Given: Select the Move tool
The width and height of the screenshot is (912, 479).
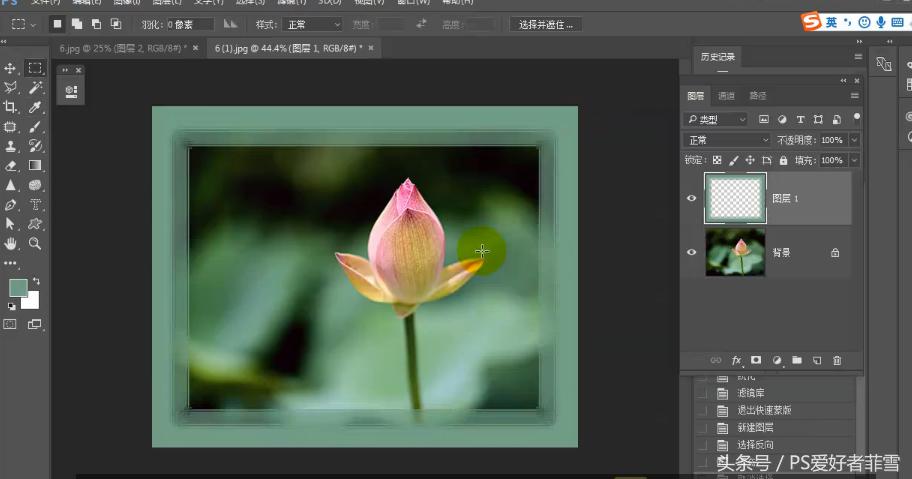Looking at the screenshot, I should (10, 69).
